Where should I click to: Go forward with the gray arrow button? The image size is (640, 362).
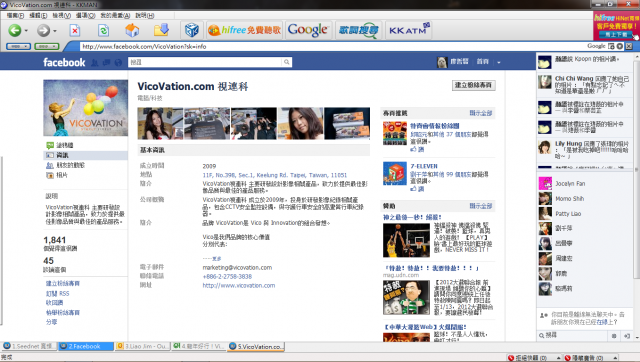(x=43, y=30)
